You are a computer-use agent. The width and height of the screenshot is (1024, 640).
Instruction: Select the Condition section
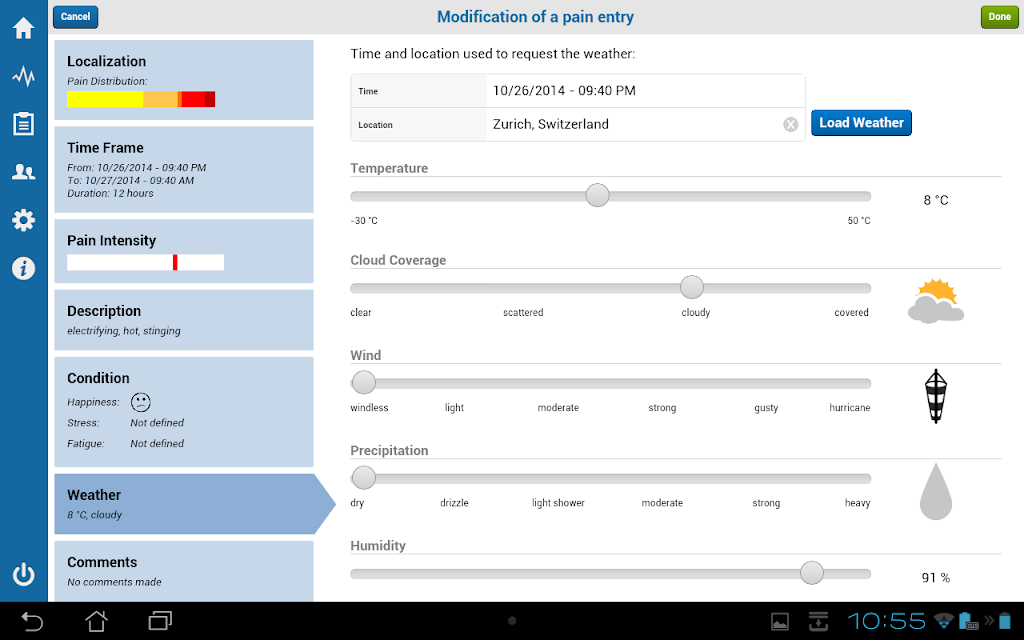tap(184, 411)
